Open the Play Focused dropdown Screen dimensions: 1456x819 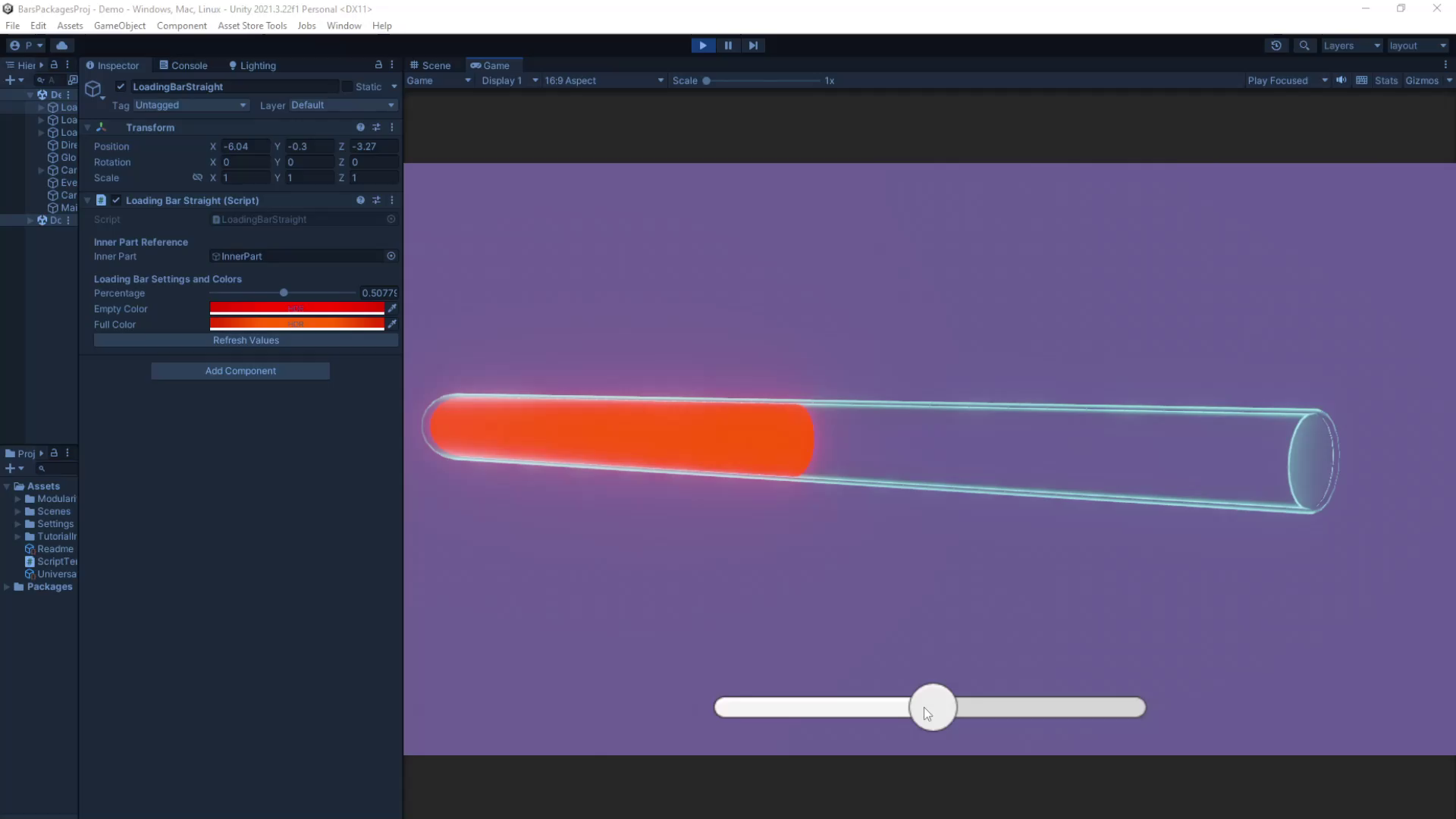(1288, 80)
